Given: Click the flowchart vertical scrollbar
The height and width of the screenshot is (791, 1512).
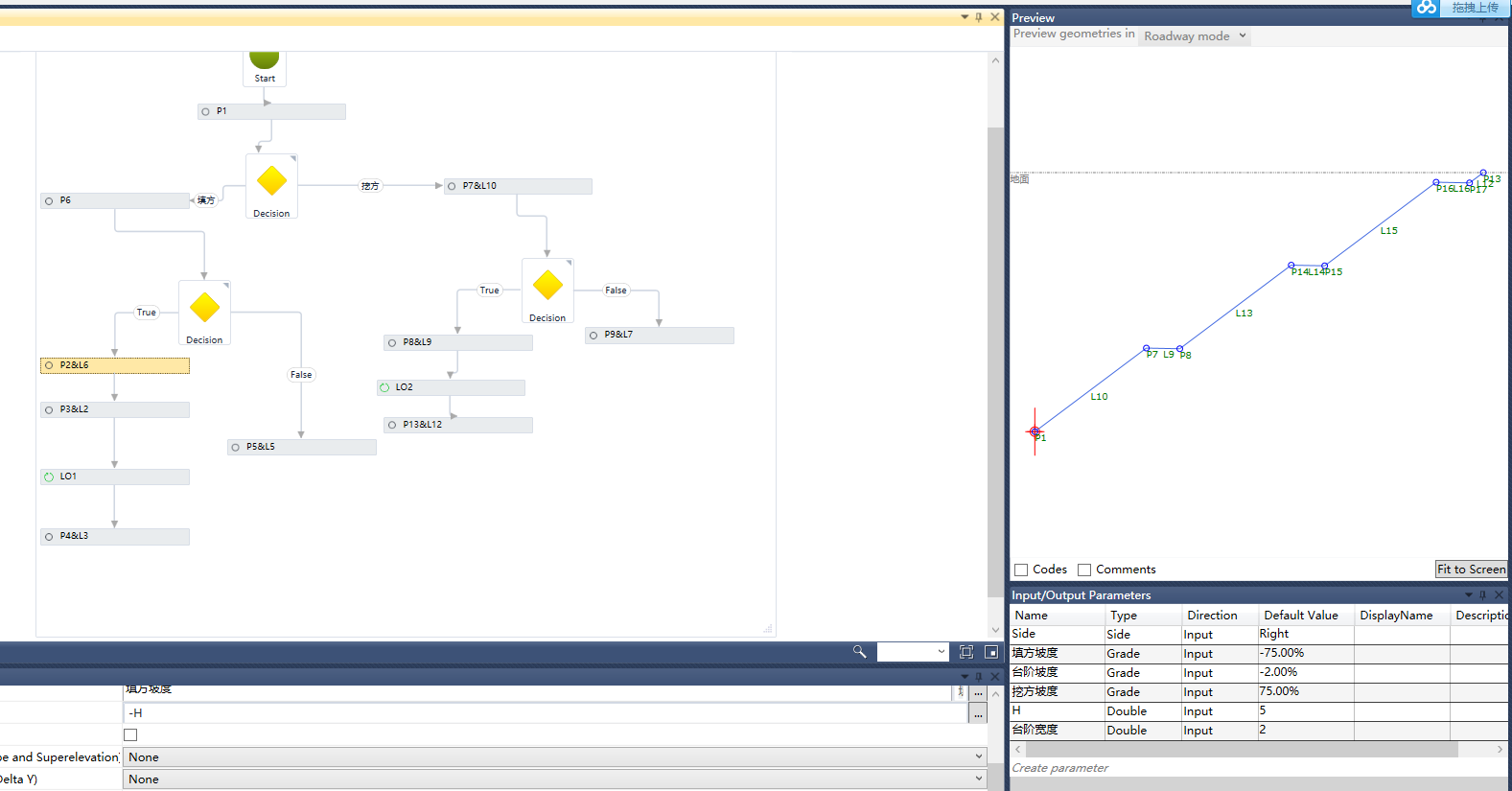Looking at the screenshot, I should pyautogui.click(x=995, y=362).
